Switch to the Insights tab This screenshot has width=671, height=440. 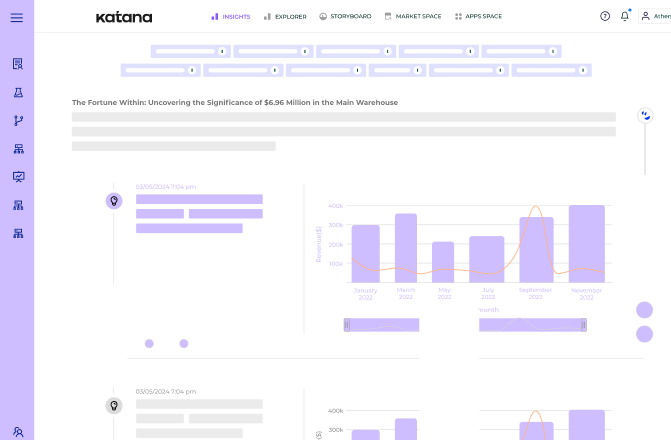[231, 17]
